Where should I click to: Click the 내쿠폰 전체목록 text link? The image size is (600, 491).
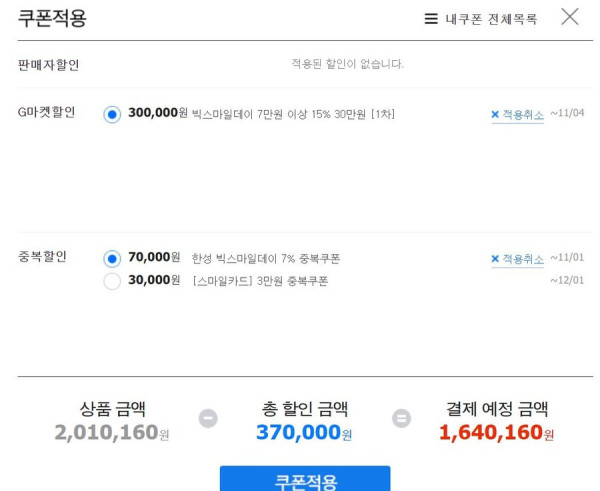point(491,19)
